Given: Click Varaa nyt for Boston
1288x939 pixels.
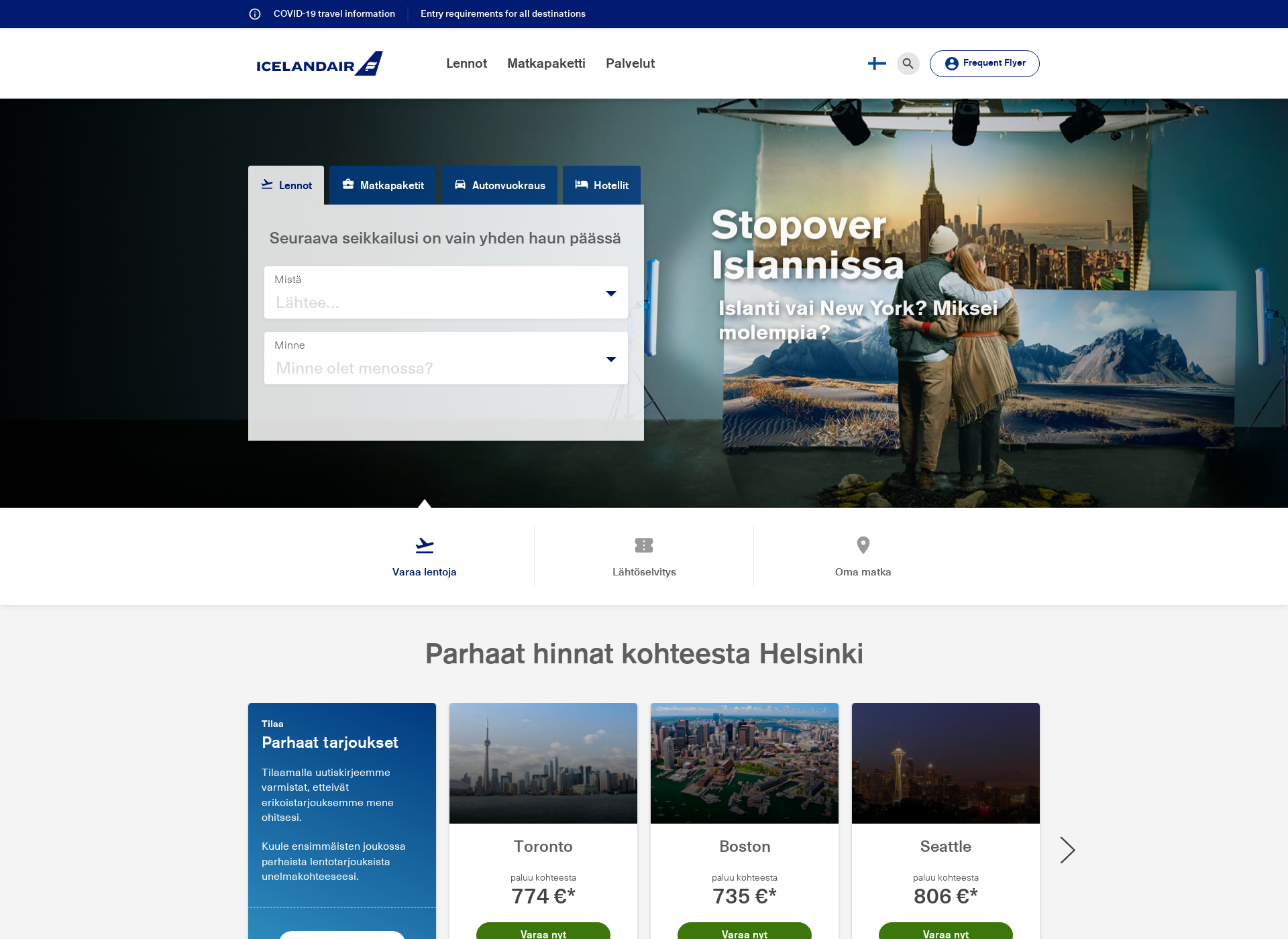Looking at the screenshot, I should (745, 932).
